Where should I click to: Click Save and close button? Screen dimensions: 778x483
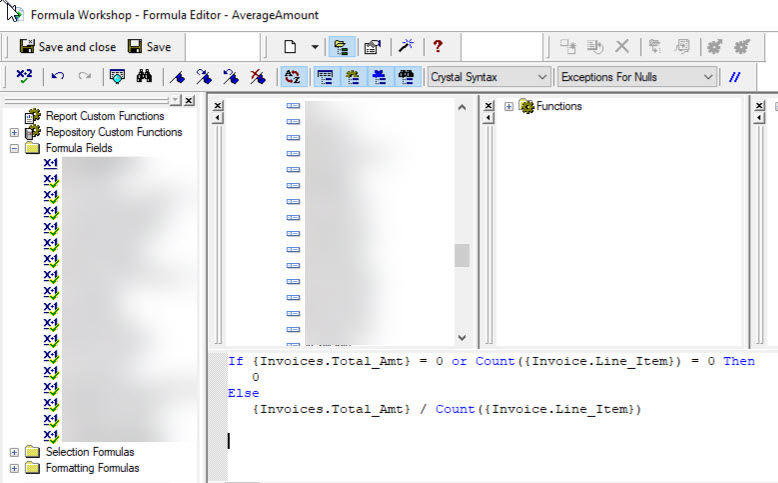(67, 47)
